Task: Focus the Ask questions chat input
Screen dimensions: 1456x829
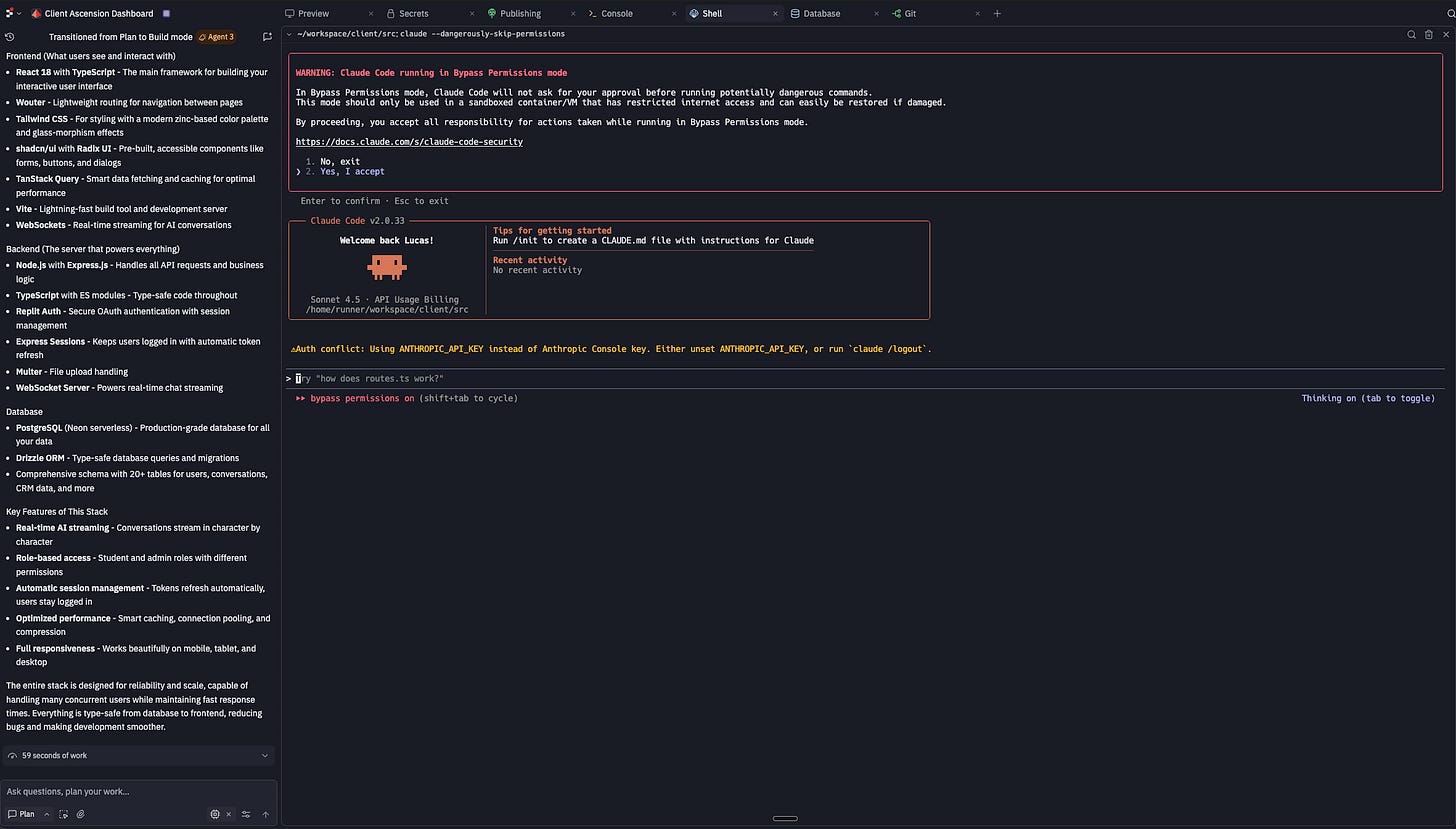Action: (x=138, y=791)
